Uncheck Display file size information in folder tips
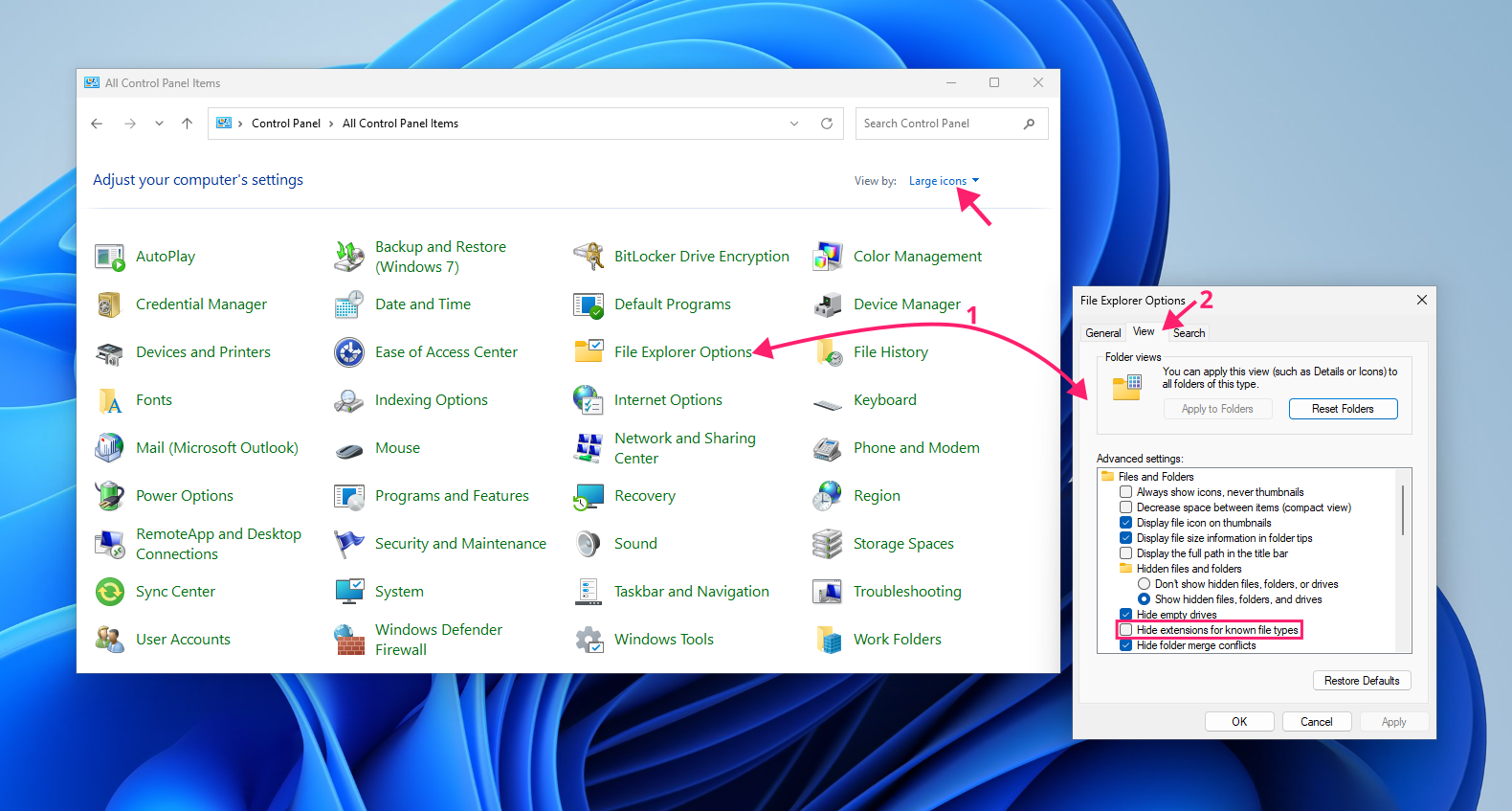The width and height of the screenshot is (1512, 811). [1126, 538]
